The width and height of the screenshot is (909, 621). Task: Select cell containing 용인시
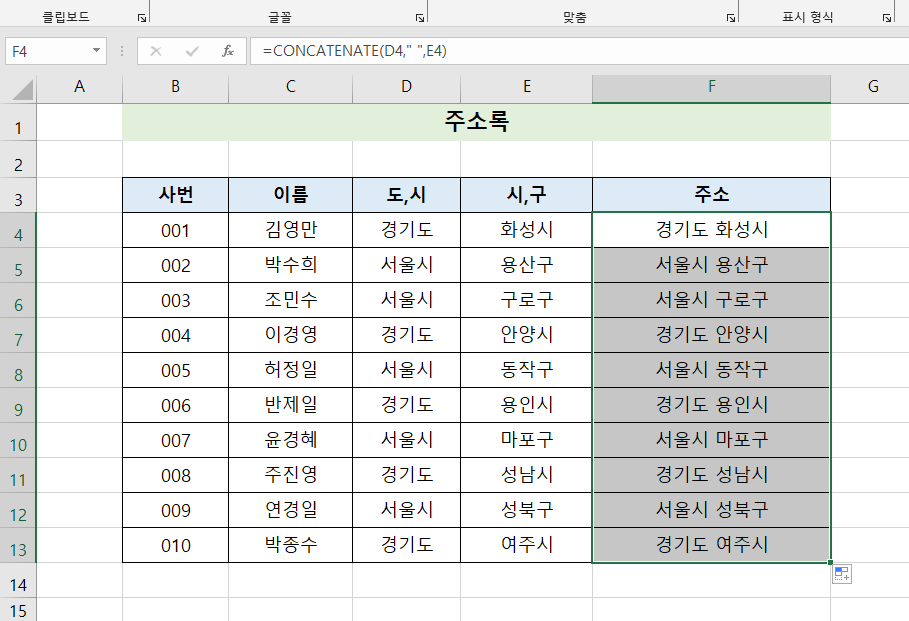(526, 405)
